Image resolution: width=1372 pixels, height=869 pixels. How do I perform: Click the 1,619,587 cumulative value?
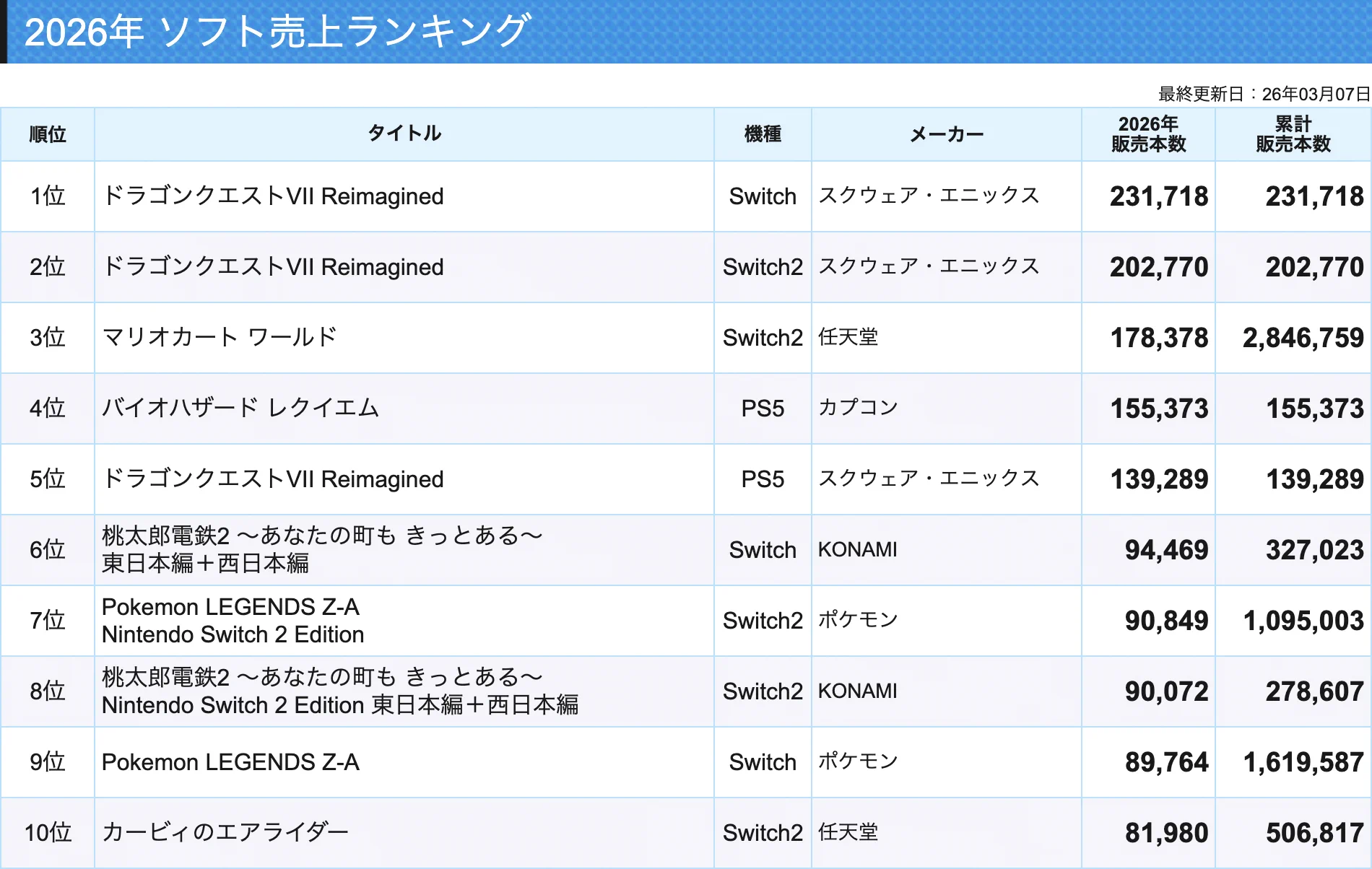coord(1303,762)
